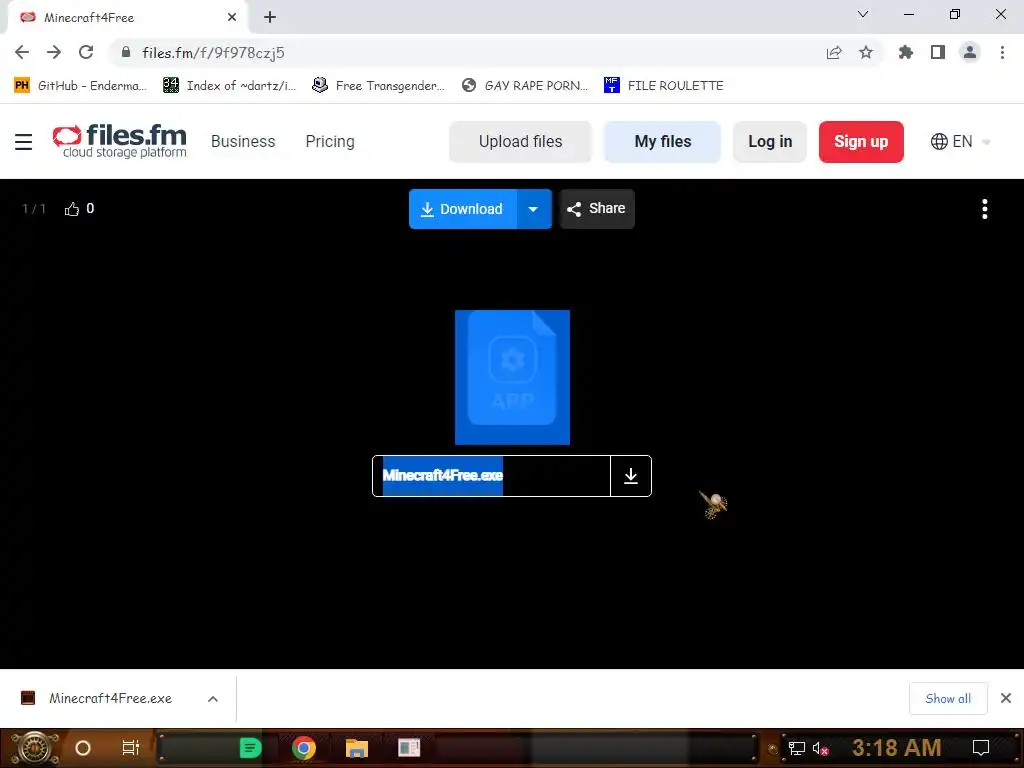The image size is (1024, 768).
Task: Open the Business menu item
Action: point(243,142)
